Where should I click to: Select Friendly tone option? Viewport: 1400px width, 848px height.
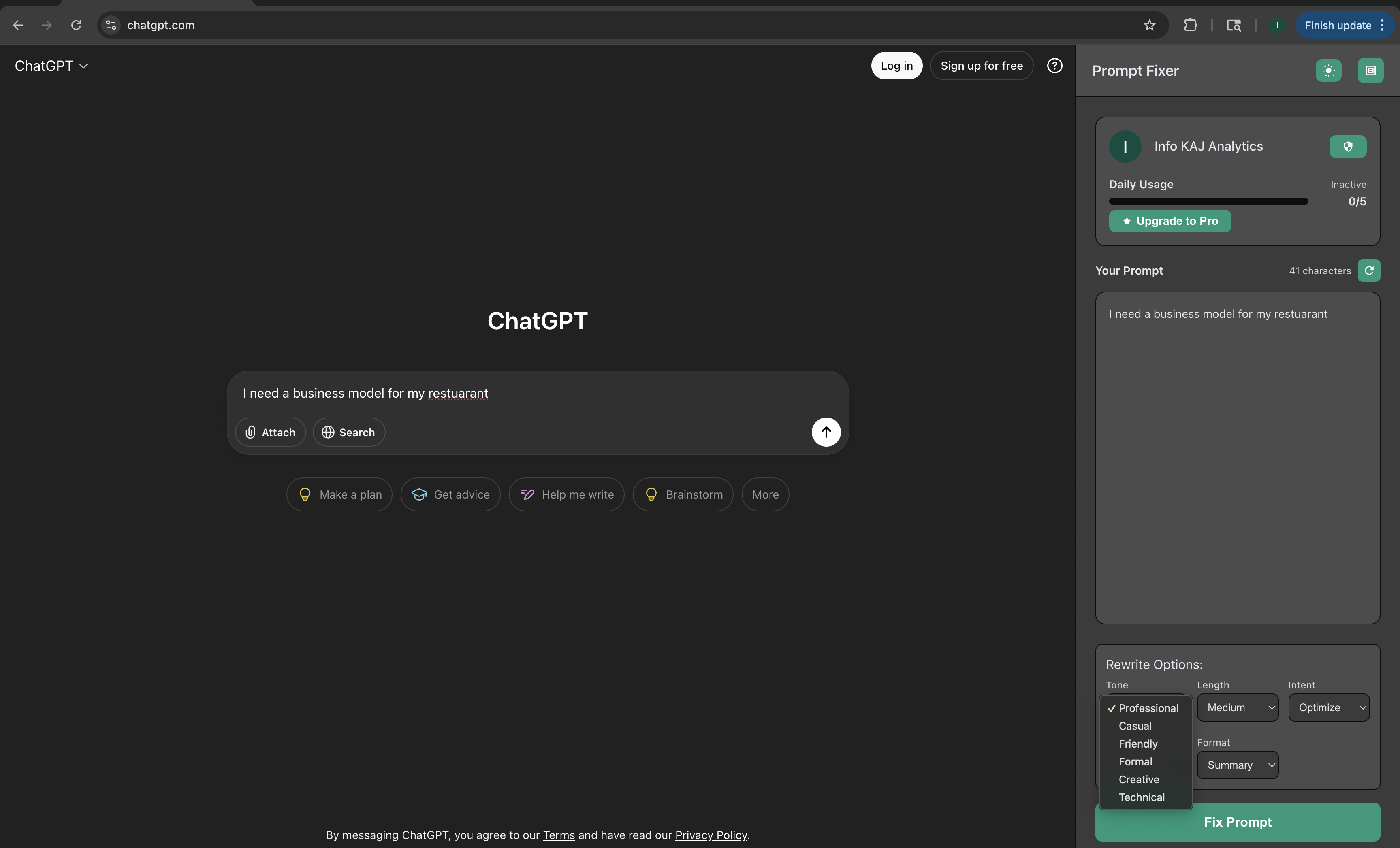[1146, 744]
